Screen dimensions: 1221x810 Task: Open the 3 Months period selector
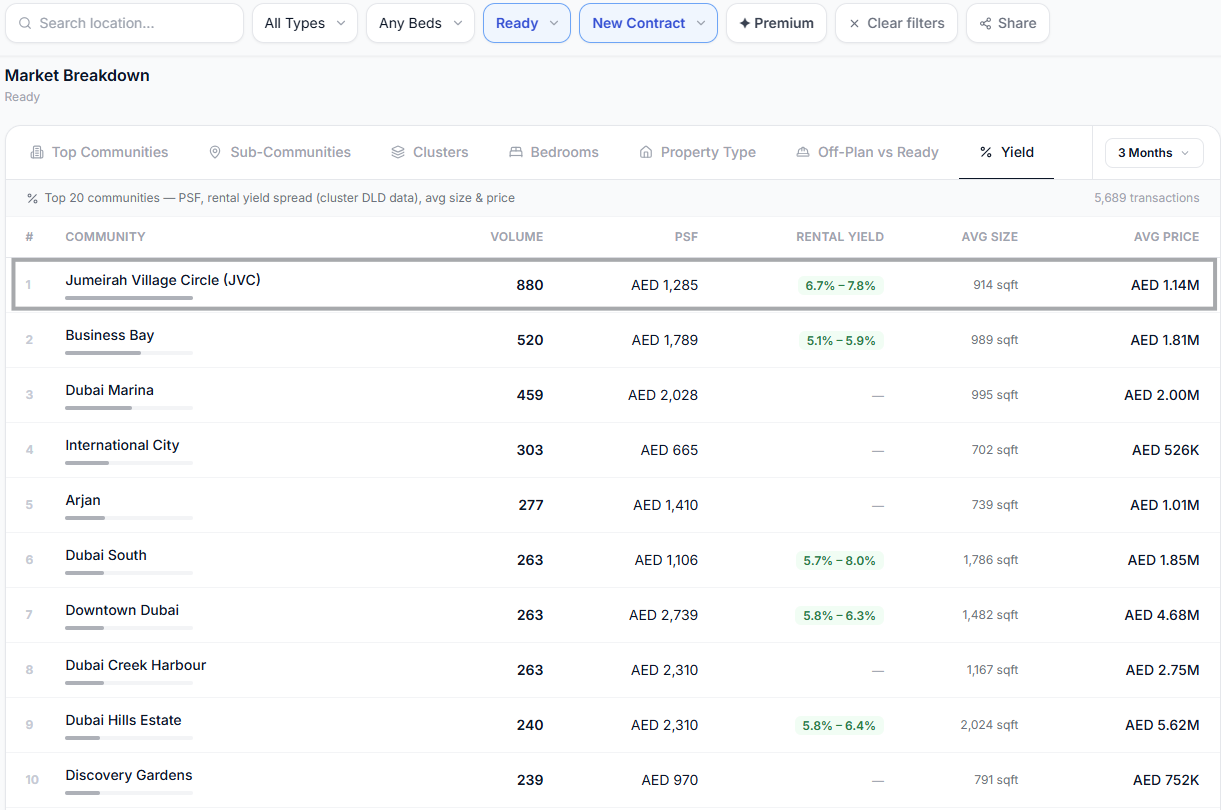point(1154,153)
